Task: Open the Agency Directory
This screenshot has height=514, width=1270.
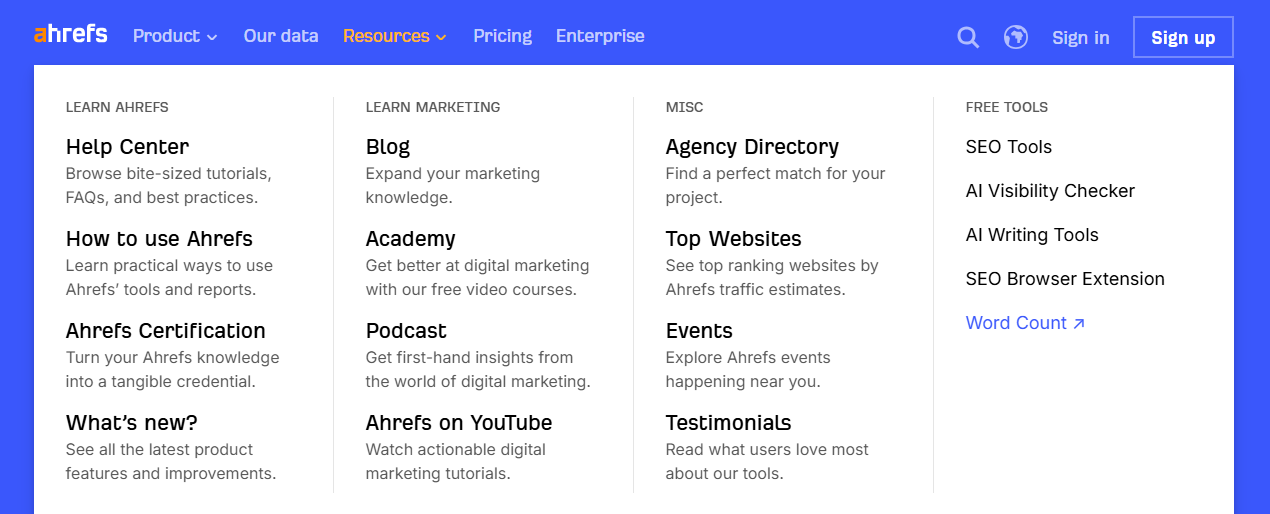Action: [x=752, y=147]
